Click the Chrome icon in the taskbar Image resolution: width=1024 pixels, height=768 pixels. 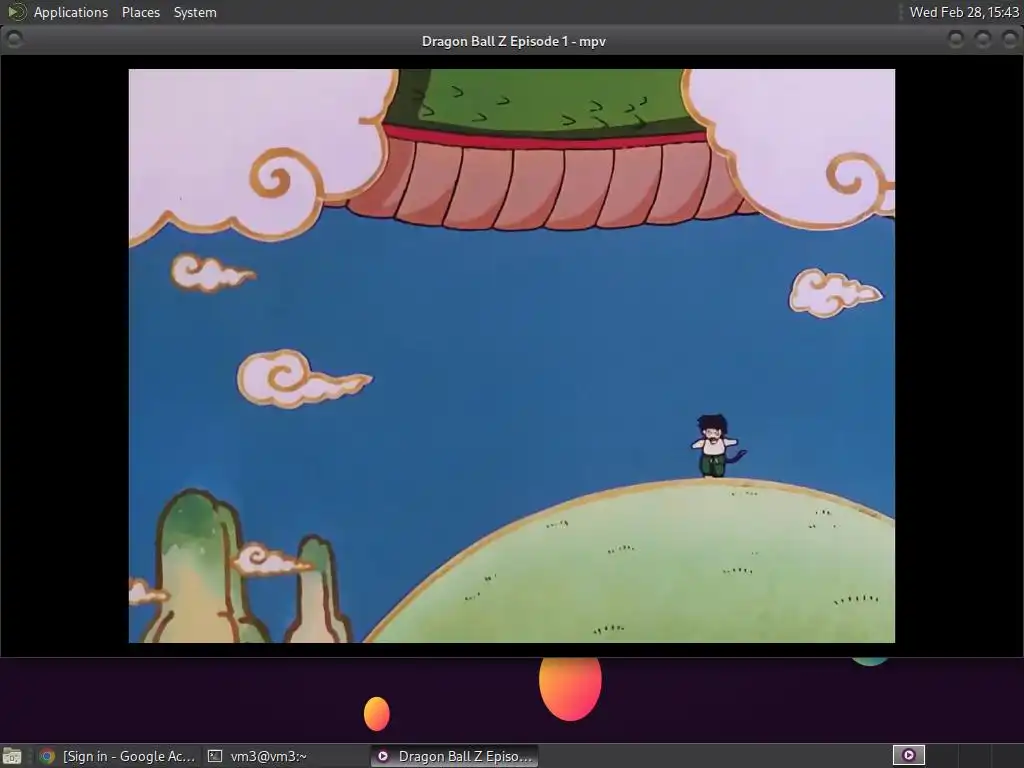tap(47, 756)
